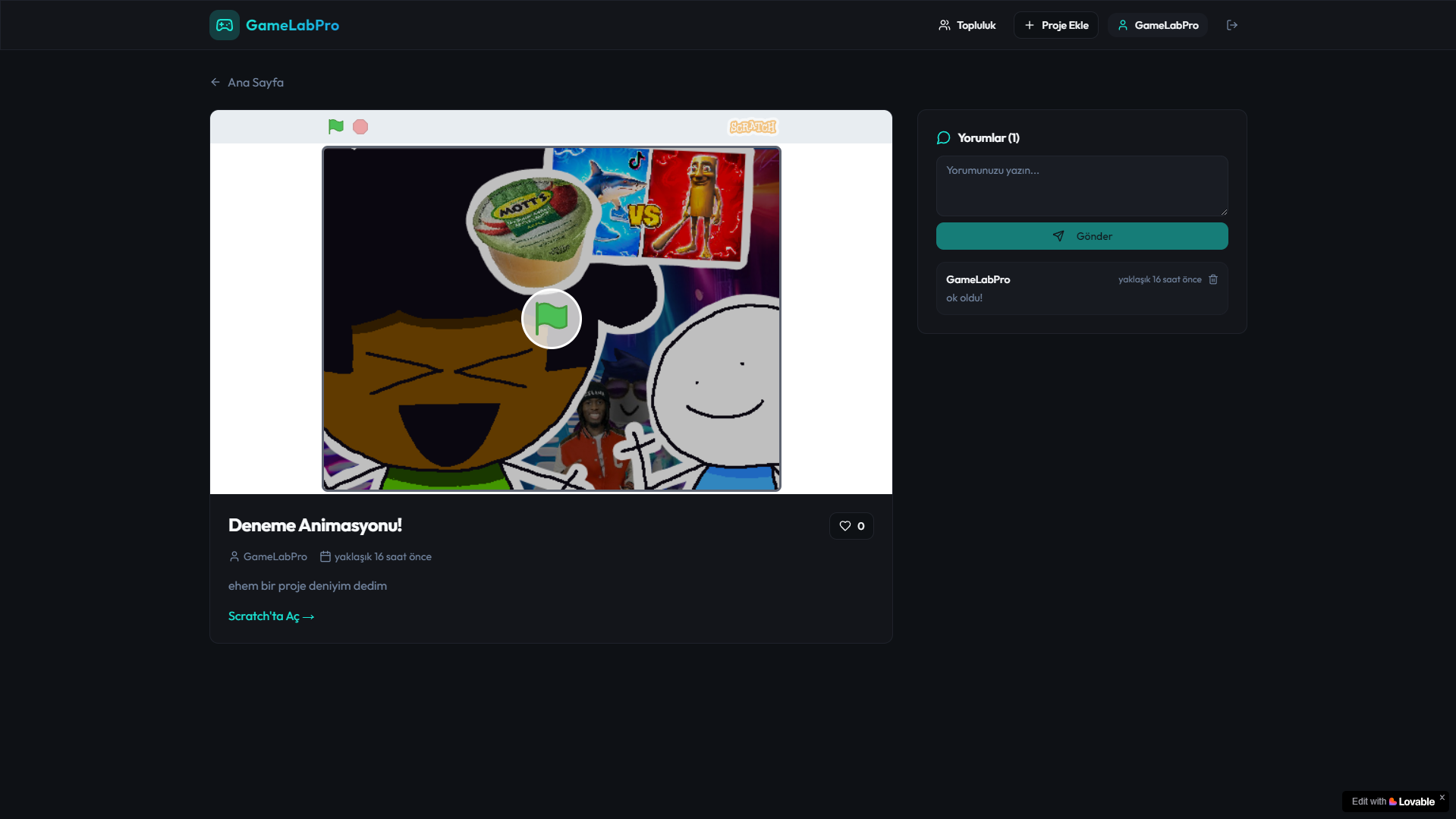
Task: Send comment with Gönder button
Action: [x=1082, y=236]
